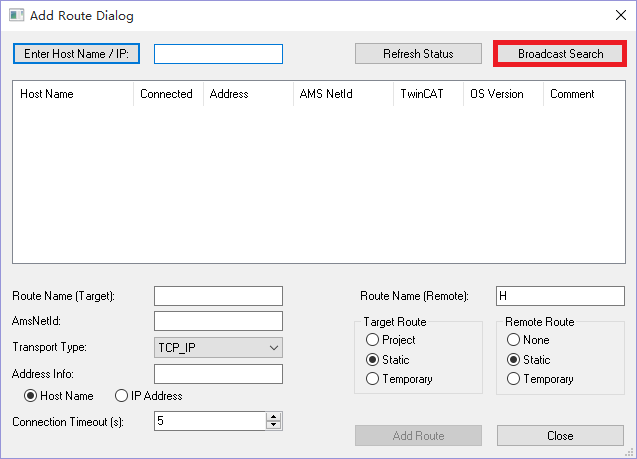Click the Enter Host Name / IP button
637x459 pixels.
[77, 54]
